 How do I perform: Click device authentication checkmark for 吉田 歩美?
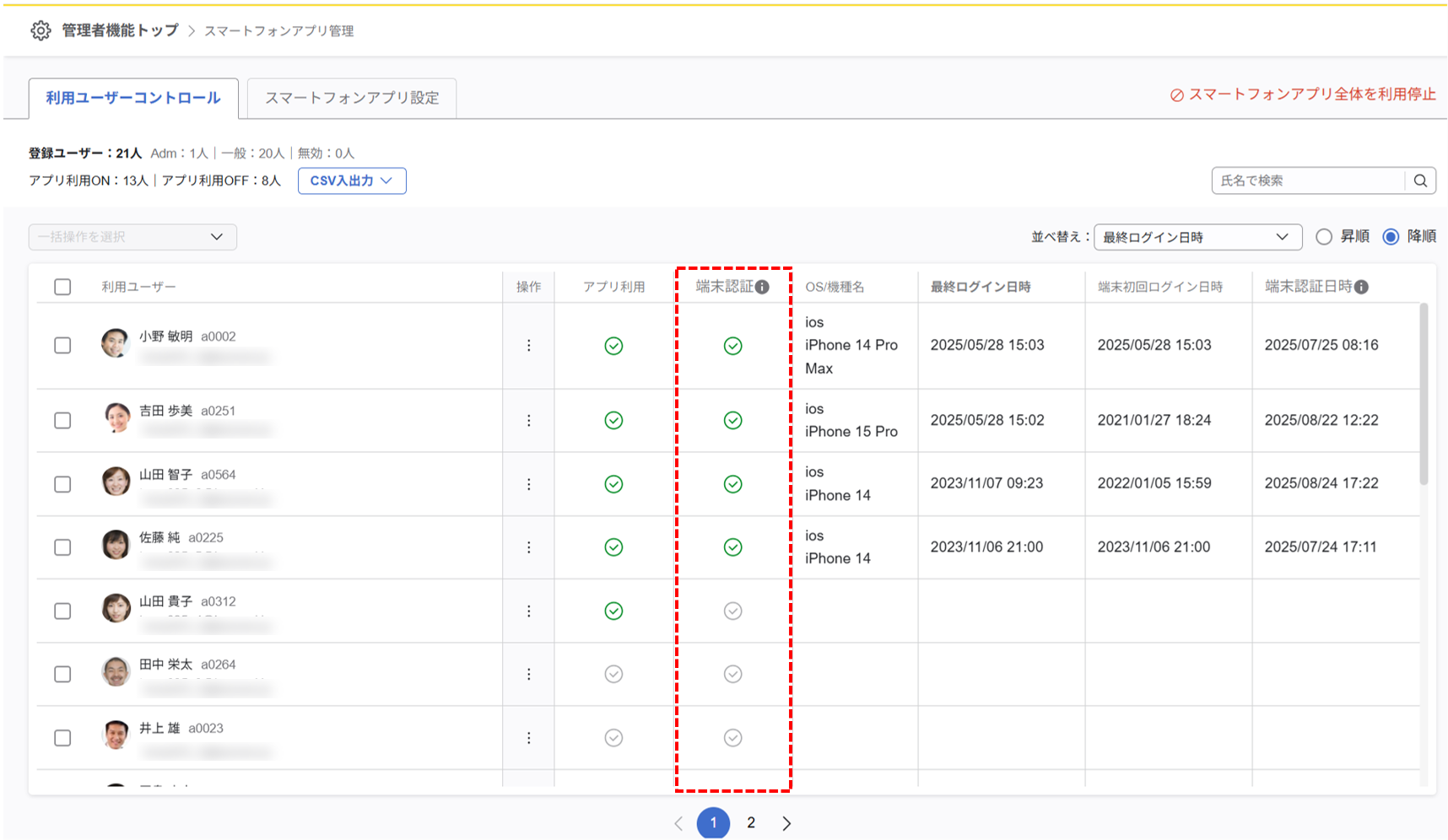click(x=732, y=420)
